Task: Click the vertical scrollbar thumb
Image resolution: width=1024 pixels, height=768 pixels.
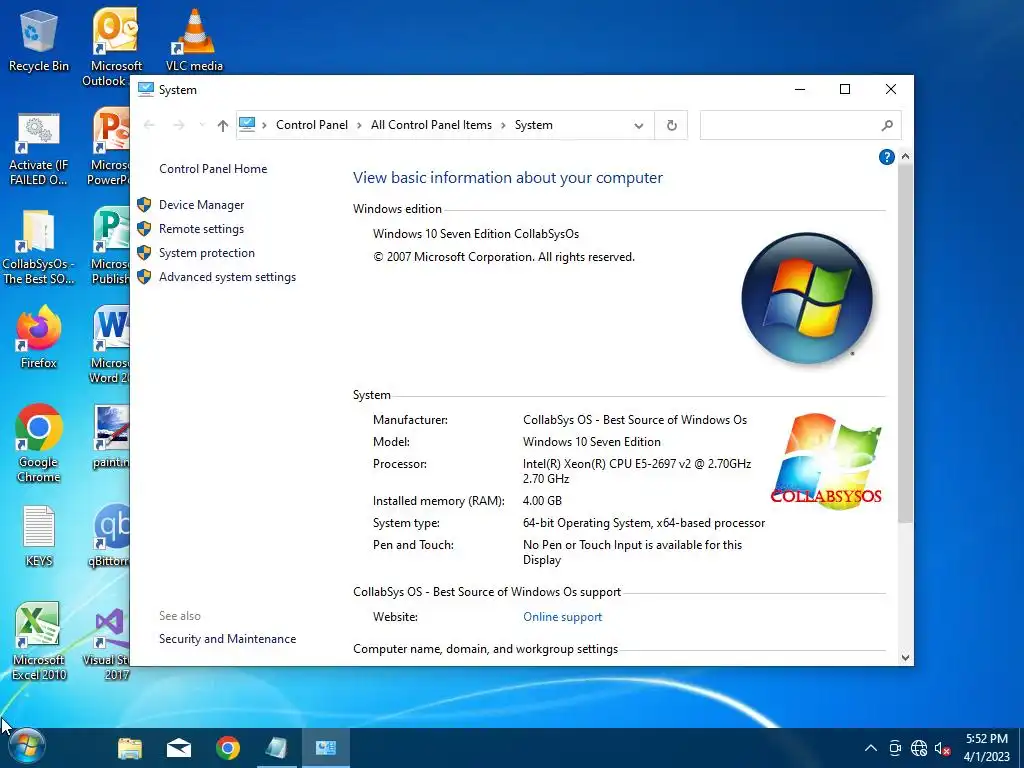Action: pos(905,343)
